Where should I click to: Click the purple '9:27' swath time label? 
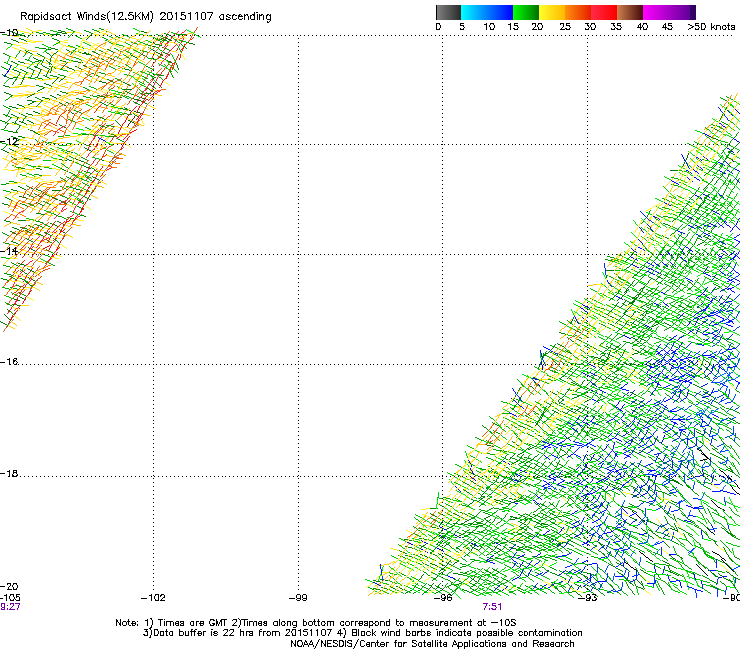click(10, 607)
